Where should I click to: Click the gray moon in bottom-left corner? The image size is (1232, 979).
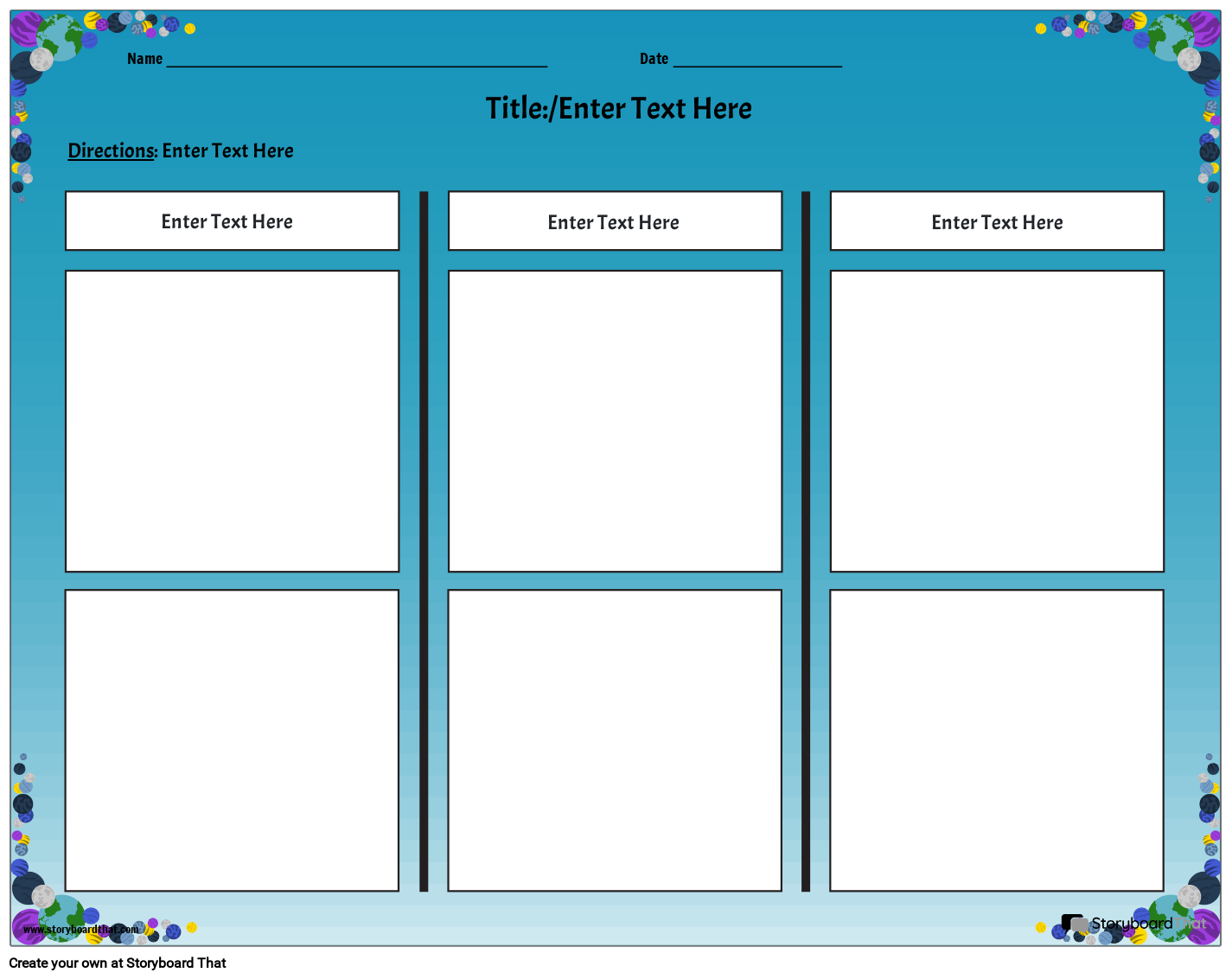pos(42,897)
